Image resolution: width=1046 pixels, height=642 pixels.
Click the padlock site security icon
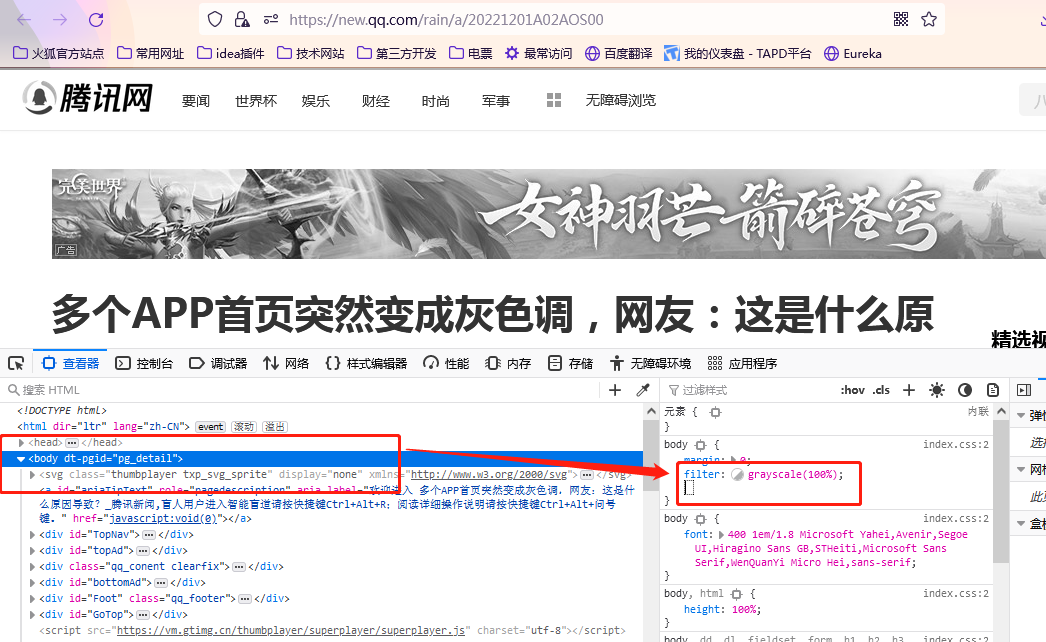[241, 20]
